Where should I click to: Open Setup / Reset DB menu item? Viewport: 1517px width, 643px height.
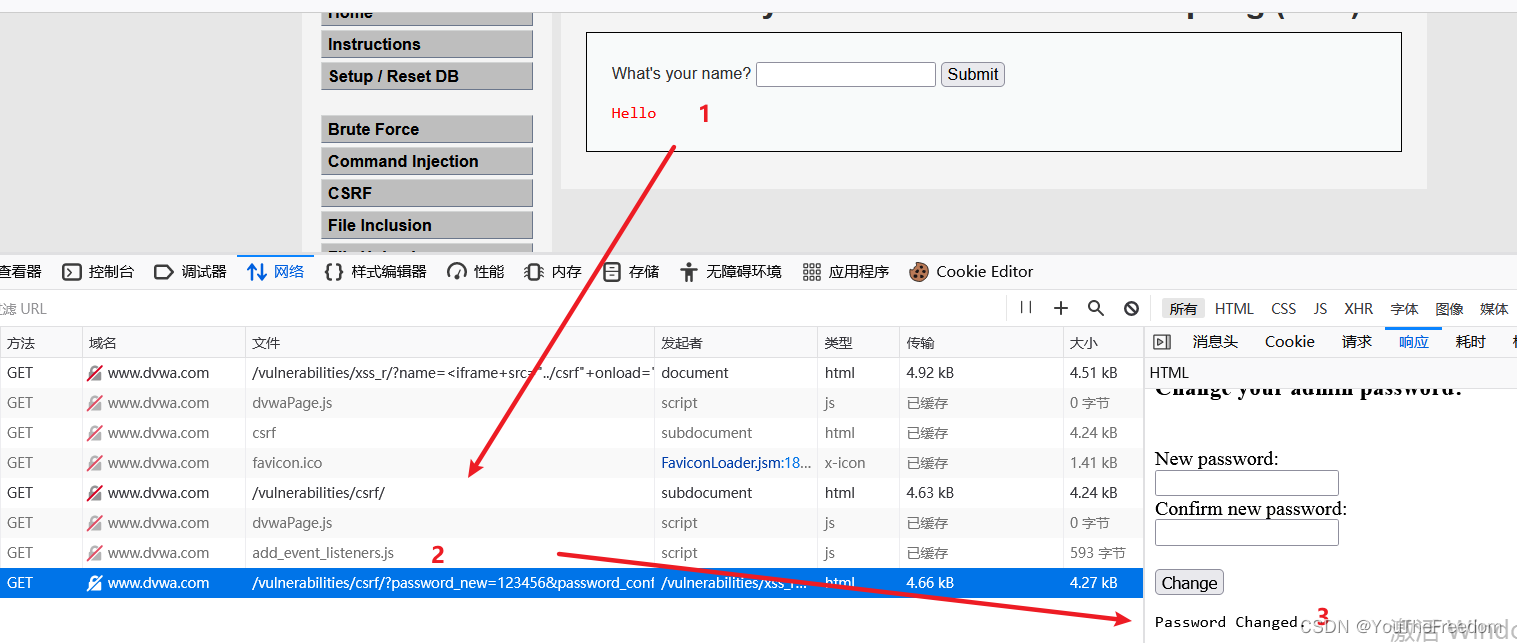(427, 76)
